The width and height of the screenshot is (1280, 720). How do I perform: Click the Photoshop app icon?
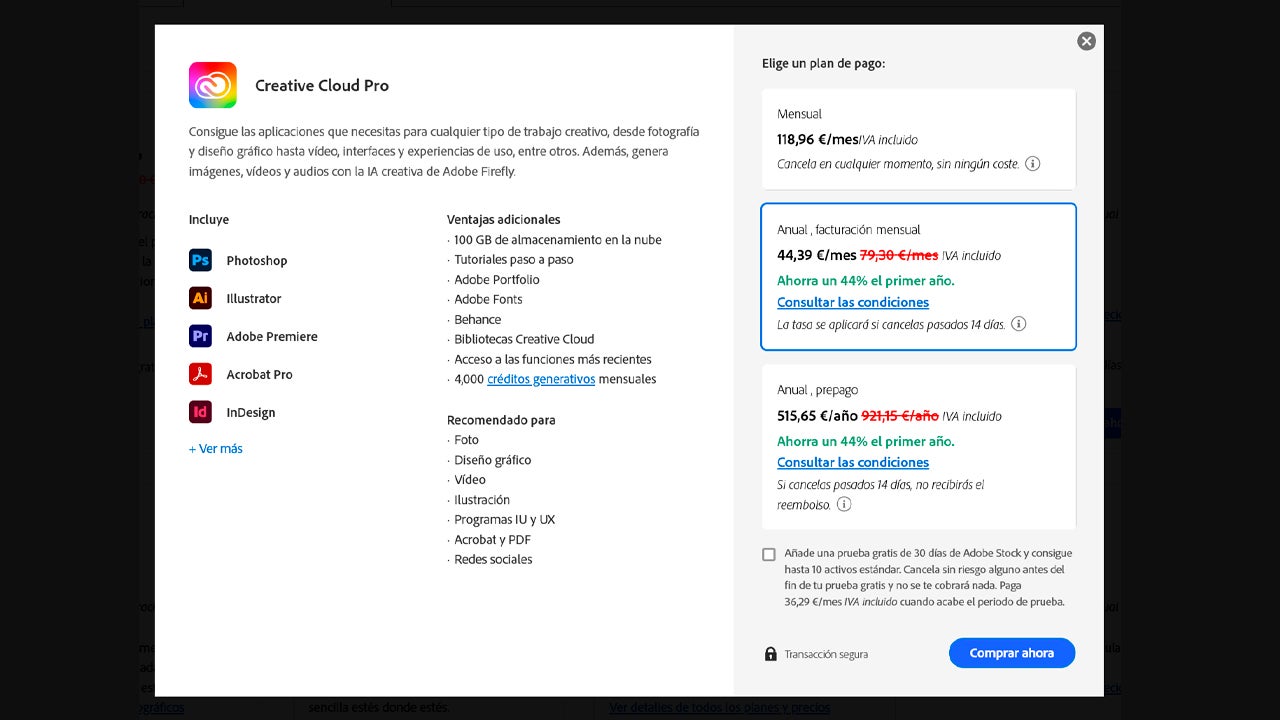click(x=200, y=260)
